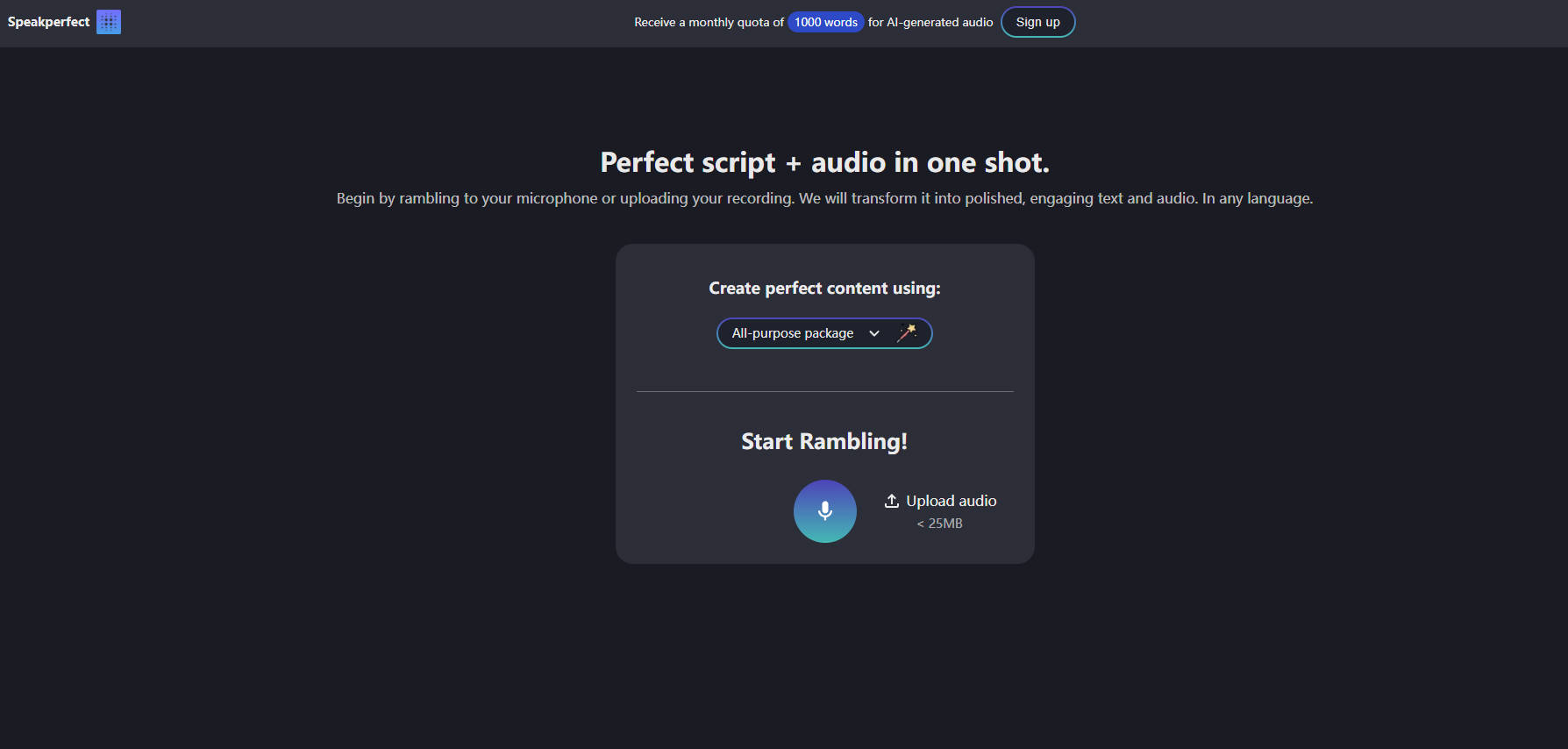This screenshot has width=1568, height=749.
Task: Click the empty dark area below the card
Action: (x=824, y=658)
